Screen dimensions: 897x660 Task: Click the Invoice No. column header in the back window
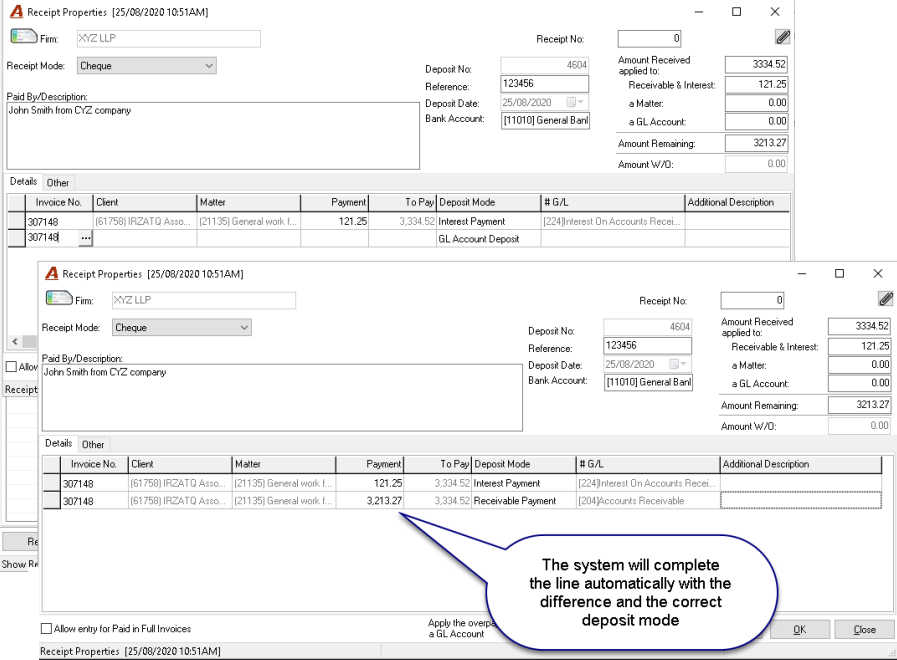coord(59,202)
